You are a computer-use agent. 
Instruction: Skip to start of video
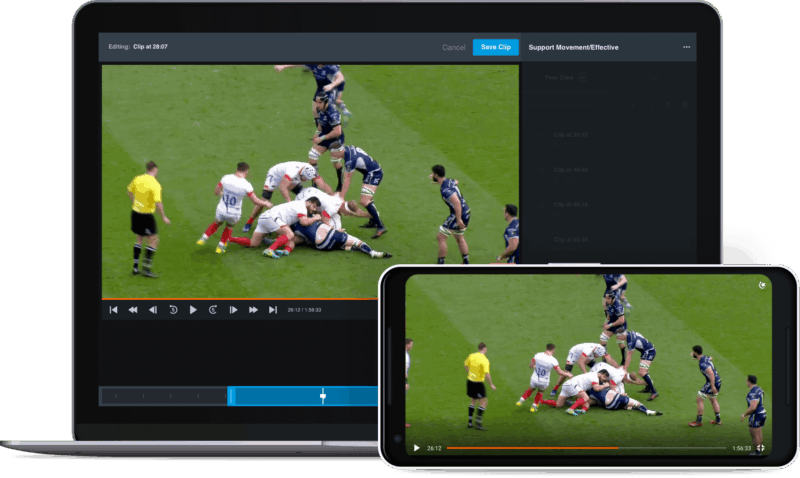click(113, 310)
